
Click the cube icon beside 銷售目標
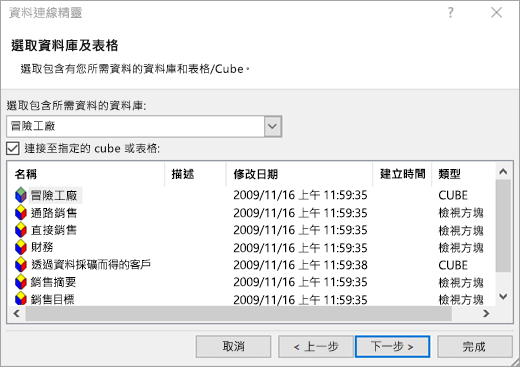click(x=21, y=298)
